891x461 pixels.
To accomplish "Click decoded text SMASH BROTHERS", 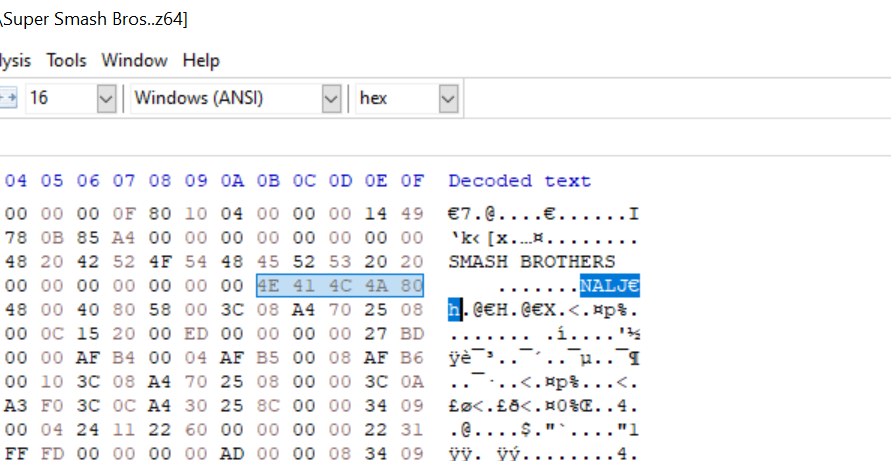I will (x=532, y=261).
